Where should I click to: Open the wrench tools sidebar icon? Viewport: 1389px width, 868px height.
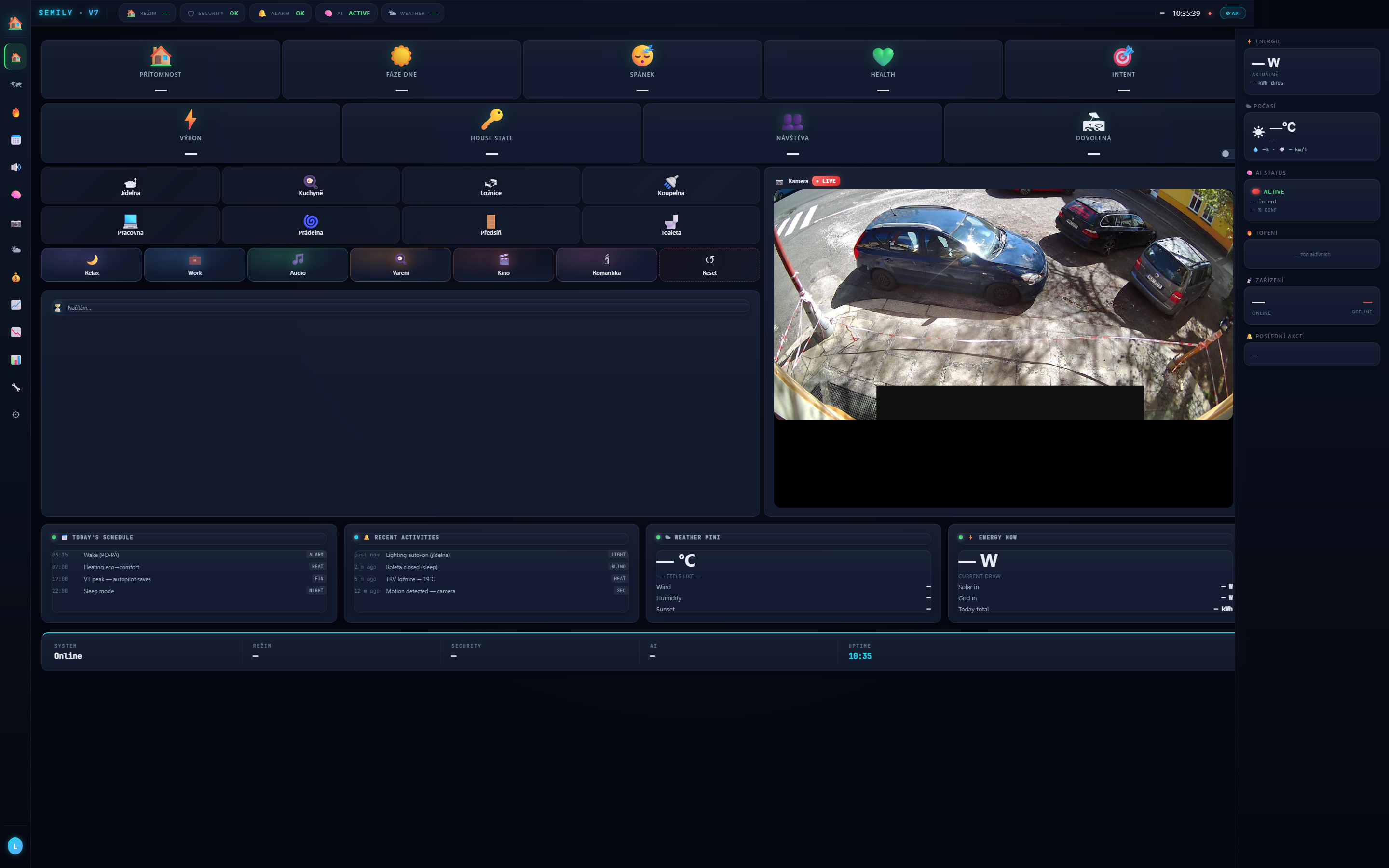point(15,388)
